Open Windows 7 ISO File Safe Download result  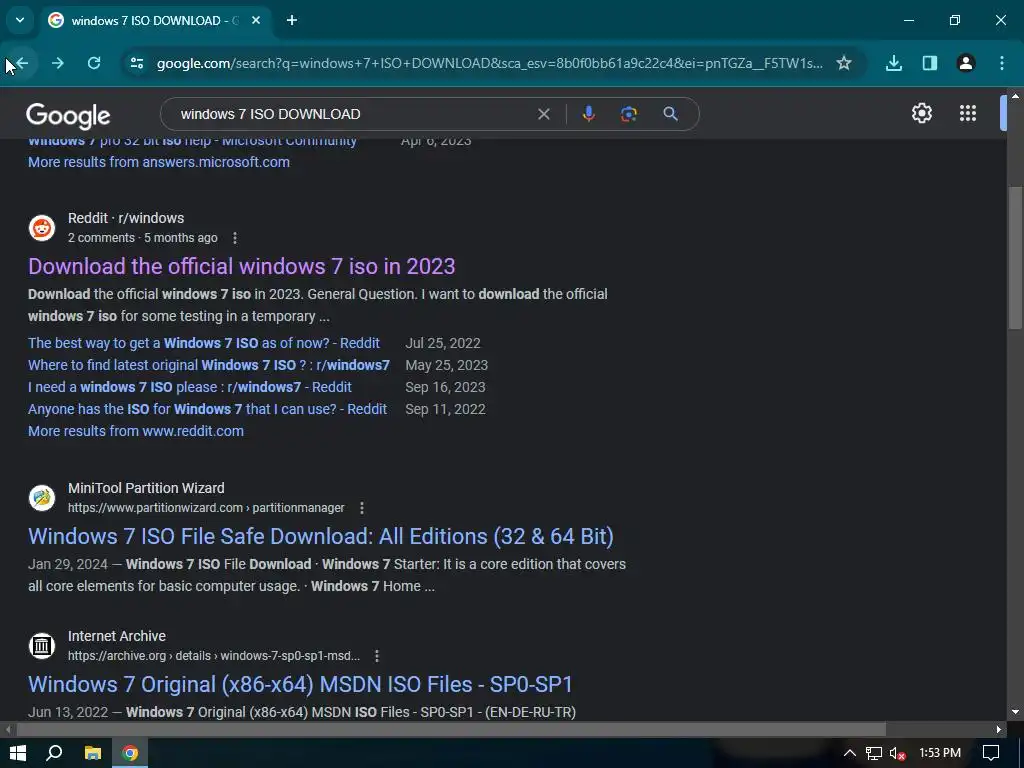[321, 536]
